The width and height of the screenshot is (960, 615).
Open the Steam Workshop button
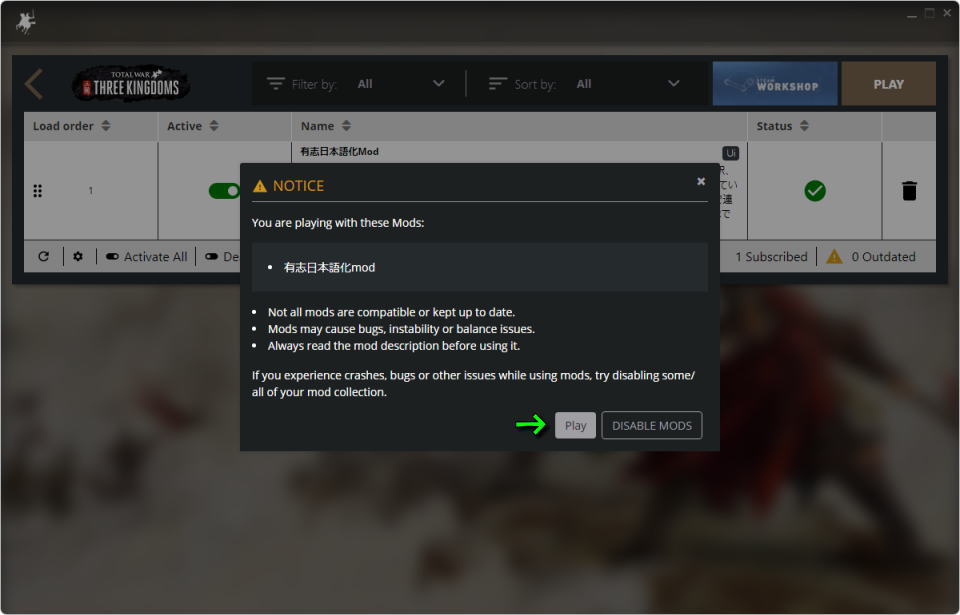tap(773, 84)
